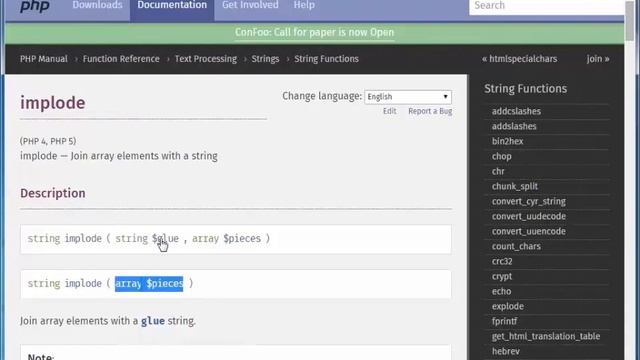
Task: Open echo in the sidebar
Action: point(501,291)
